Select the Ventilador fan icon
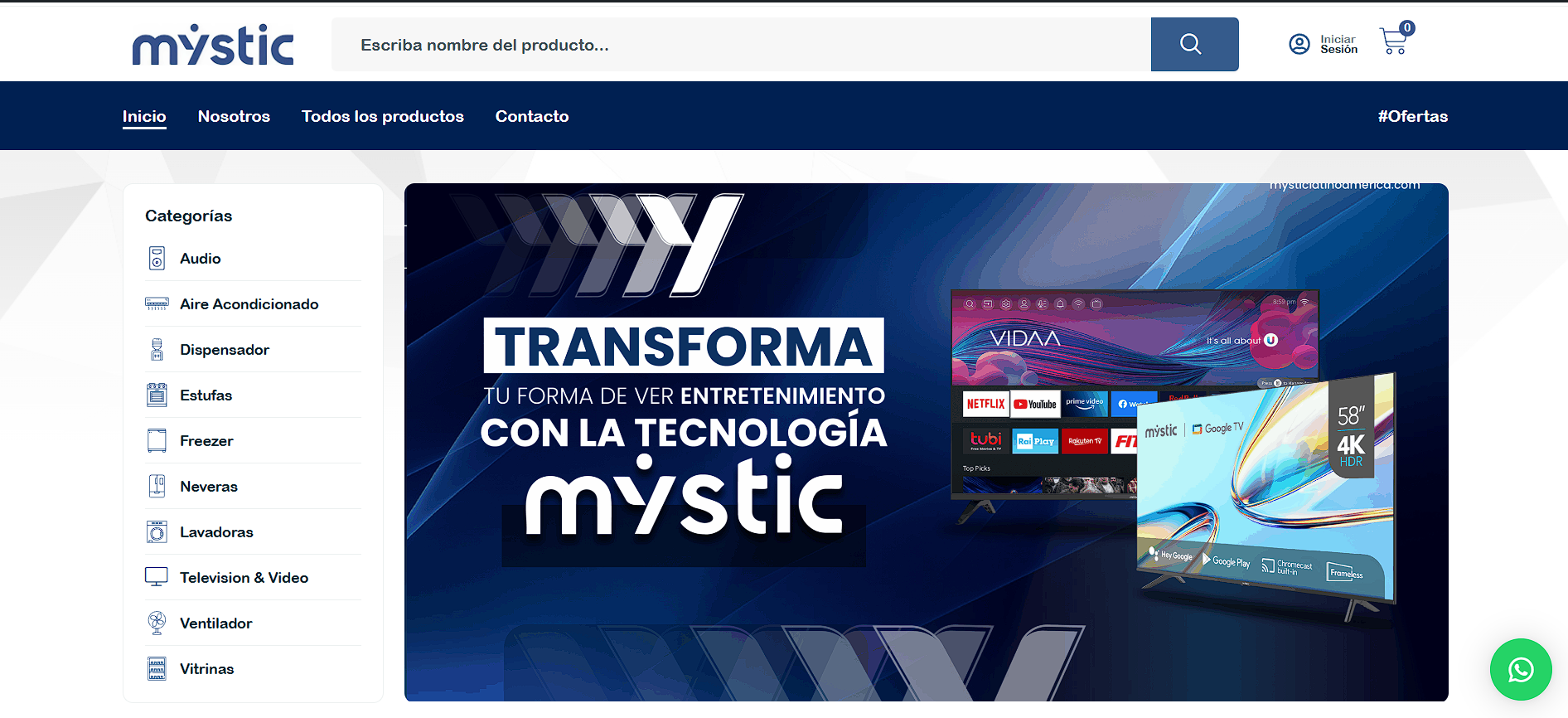Viewport: 1568px width, 718px height. 157,623
